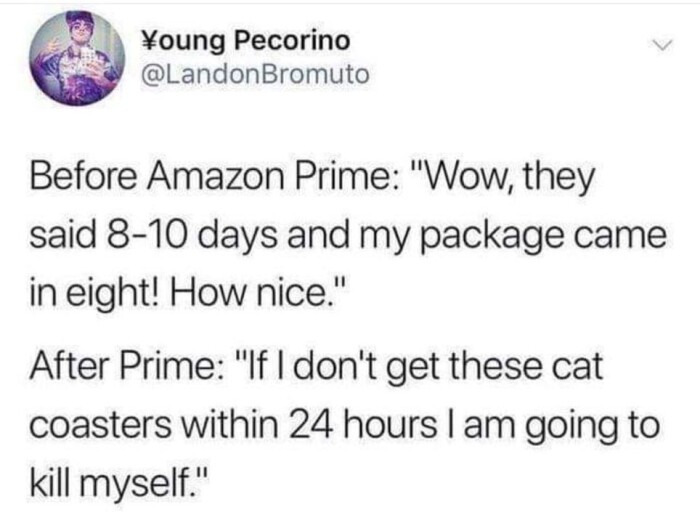Click the word 'Wow,' in the quote
The height and width of the screenshot is (523, 700).
(464, 177)
